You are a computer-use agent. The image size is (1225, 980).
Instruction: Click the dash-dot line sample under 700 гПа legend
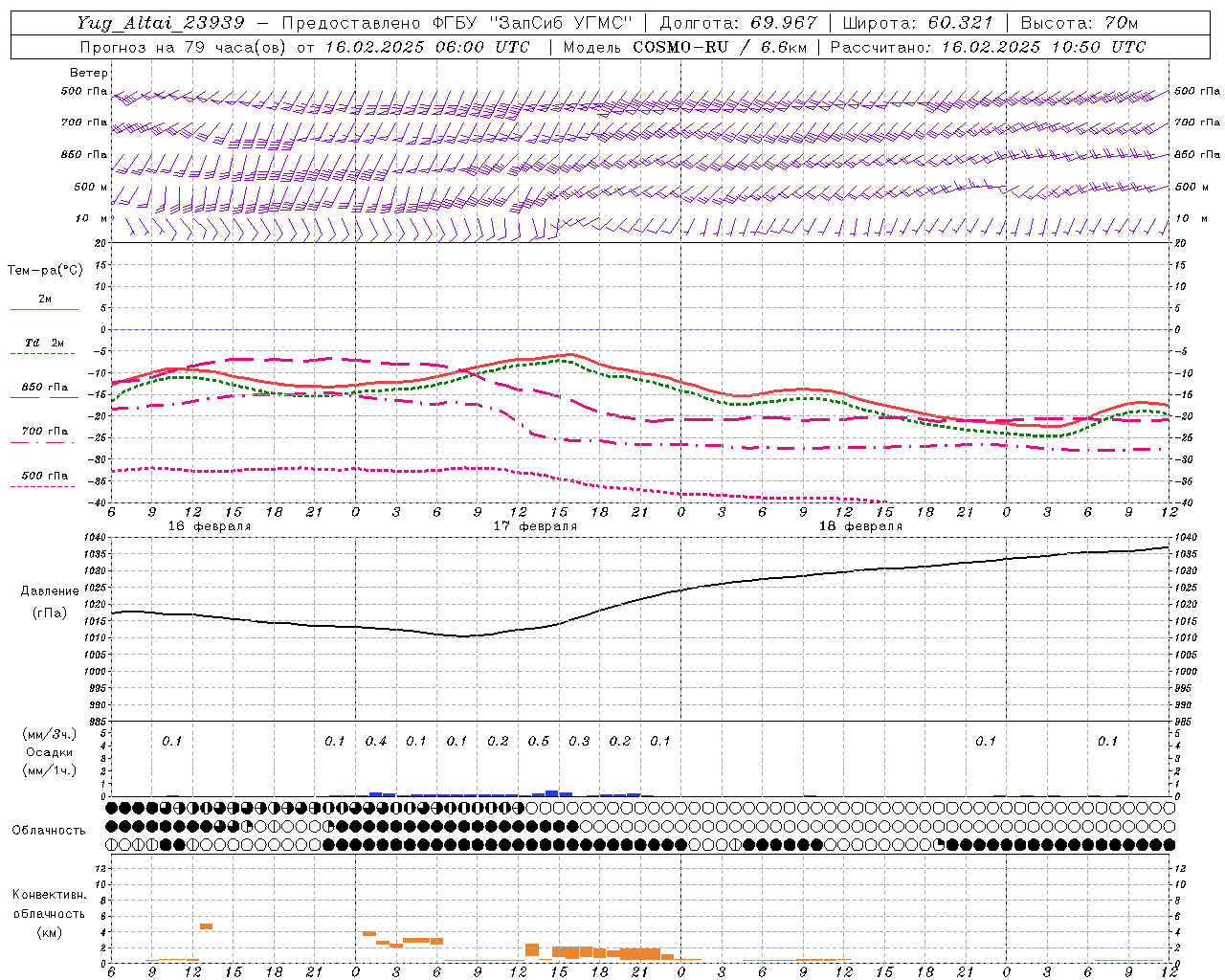[x=44, y=442]
